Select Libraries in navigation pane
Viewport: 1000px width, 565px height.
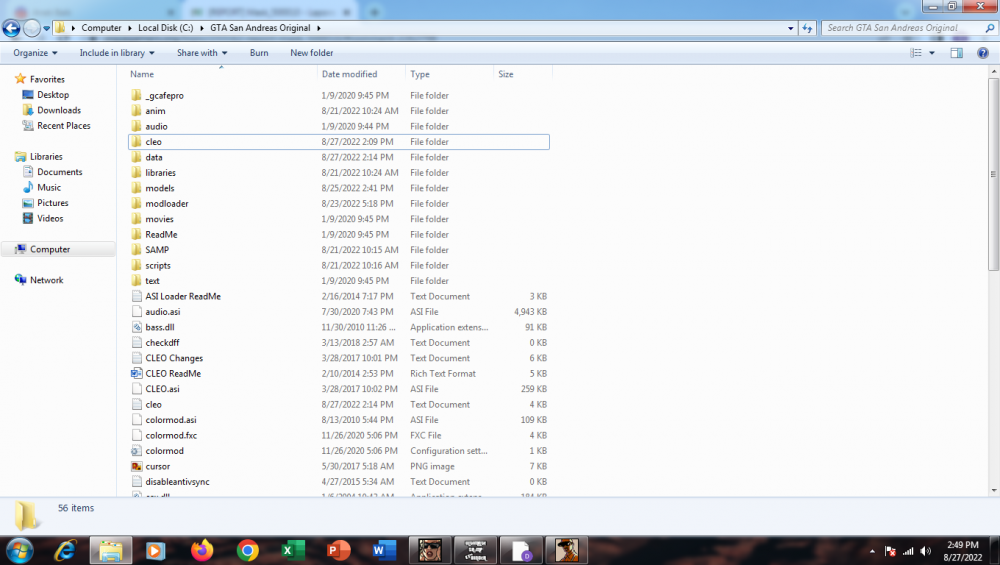[46, 156]
